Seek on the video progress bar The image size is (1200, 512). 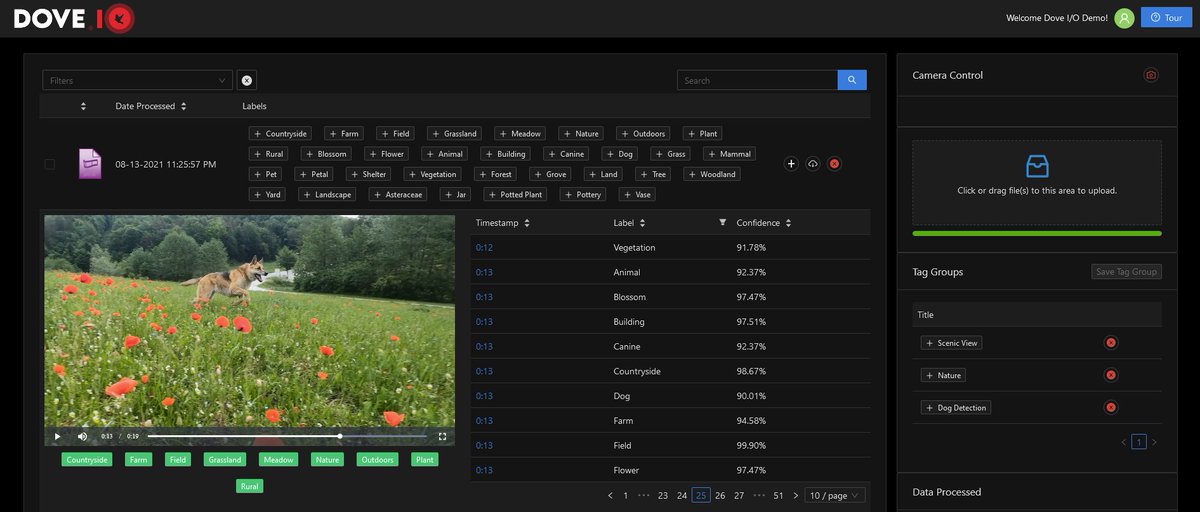coord(287,436)
